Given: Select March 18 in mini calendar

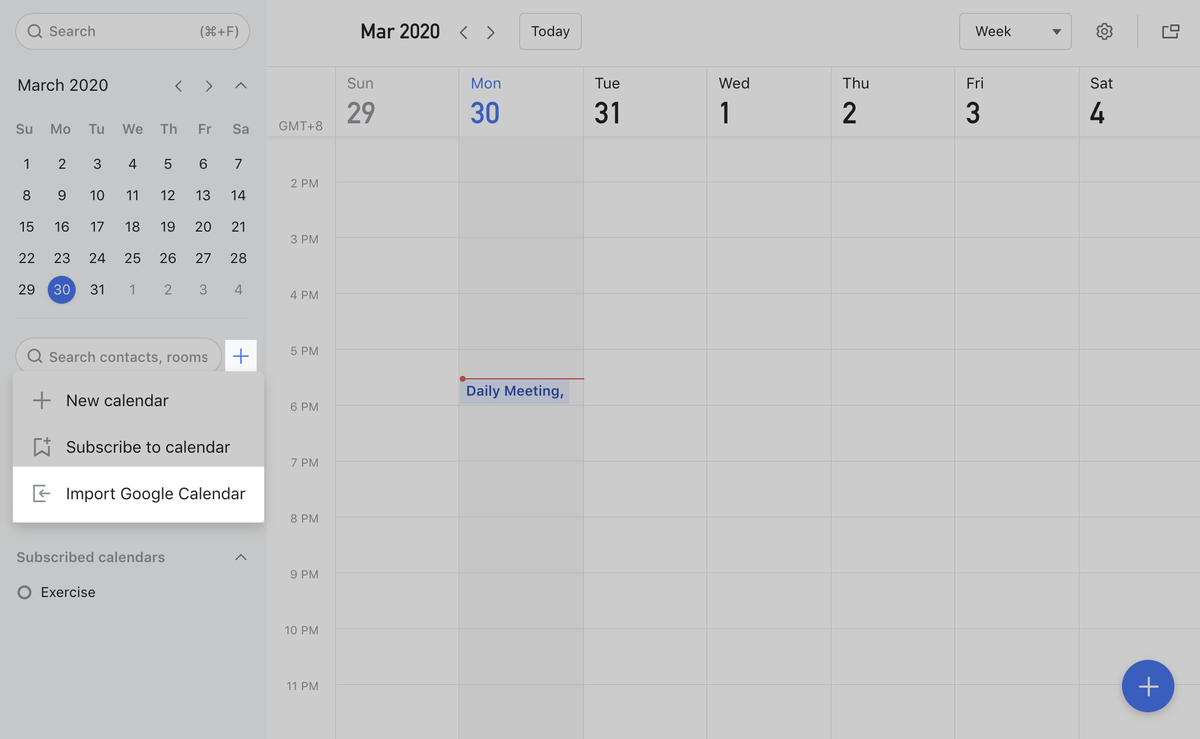Looking at the screenshot, I should (132, 227).
